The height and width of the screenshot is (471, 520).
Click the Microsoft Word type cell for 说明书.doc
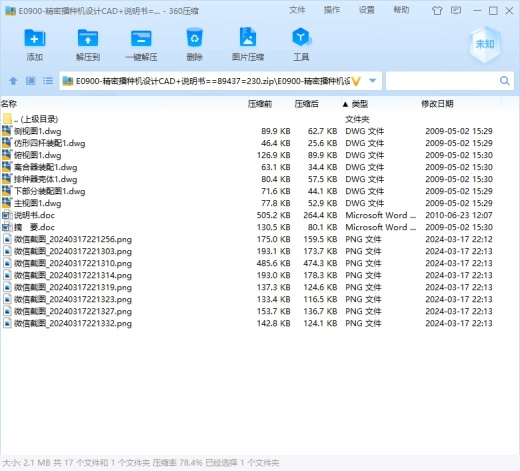click(381, 215)
